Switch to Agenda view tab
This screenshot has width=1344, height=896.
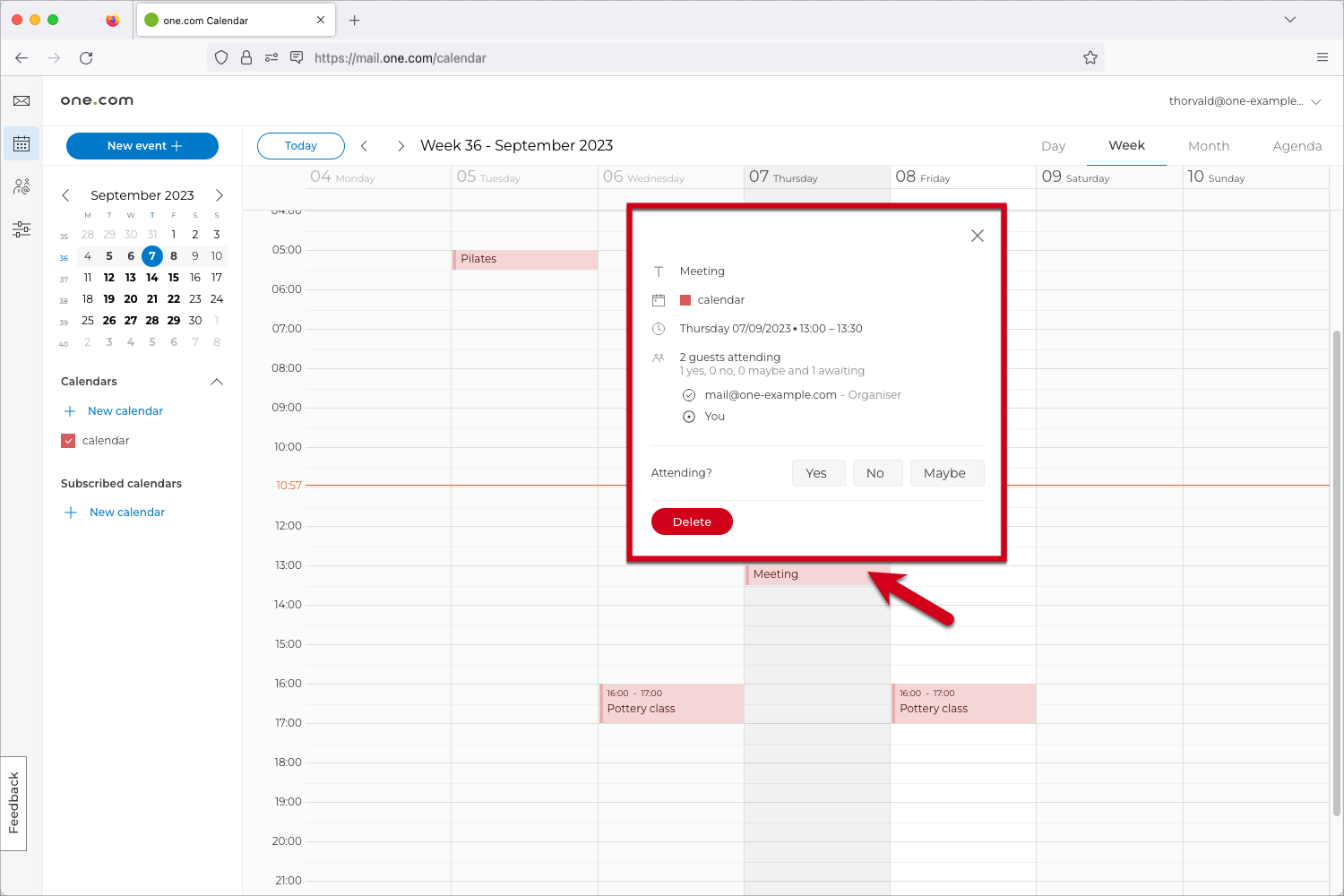click(x=1297, y=146)
